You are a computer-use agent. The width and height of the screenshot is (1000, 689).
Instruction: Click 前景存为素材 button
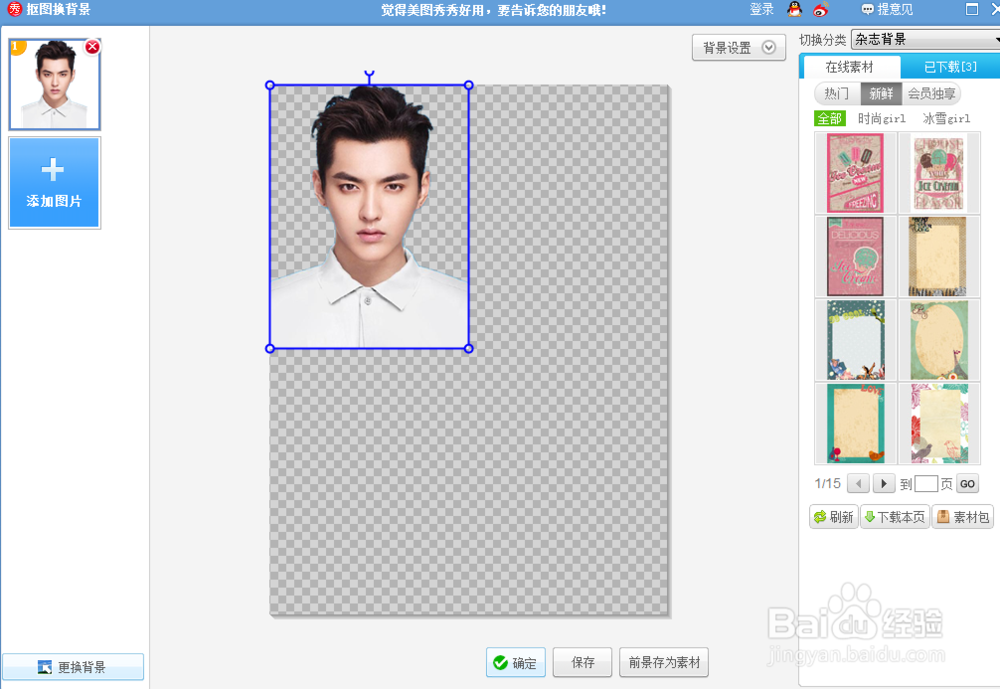[664, 663]
